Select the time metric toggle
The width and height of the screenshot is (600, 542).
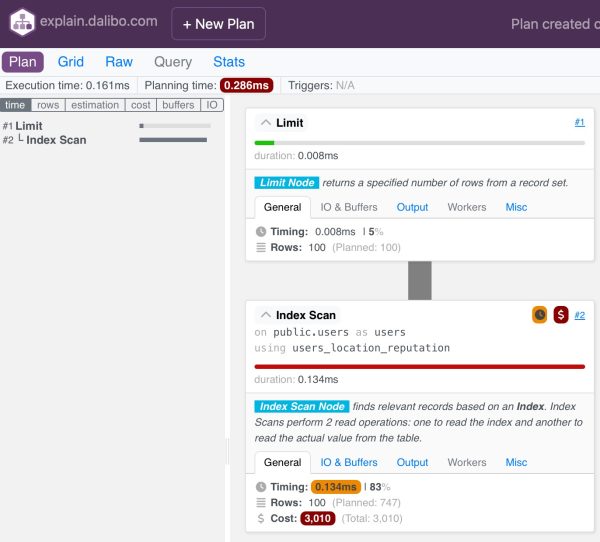16,105
